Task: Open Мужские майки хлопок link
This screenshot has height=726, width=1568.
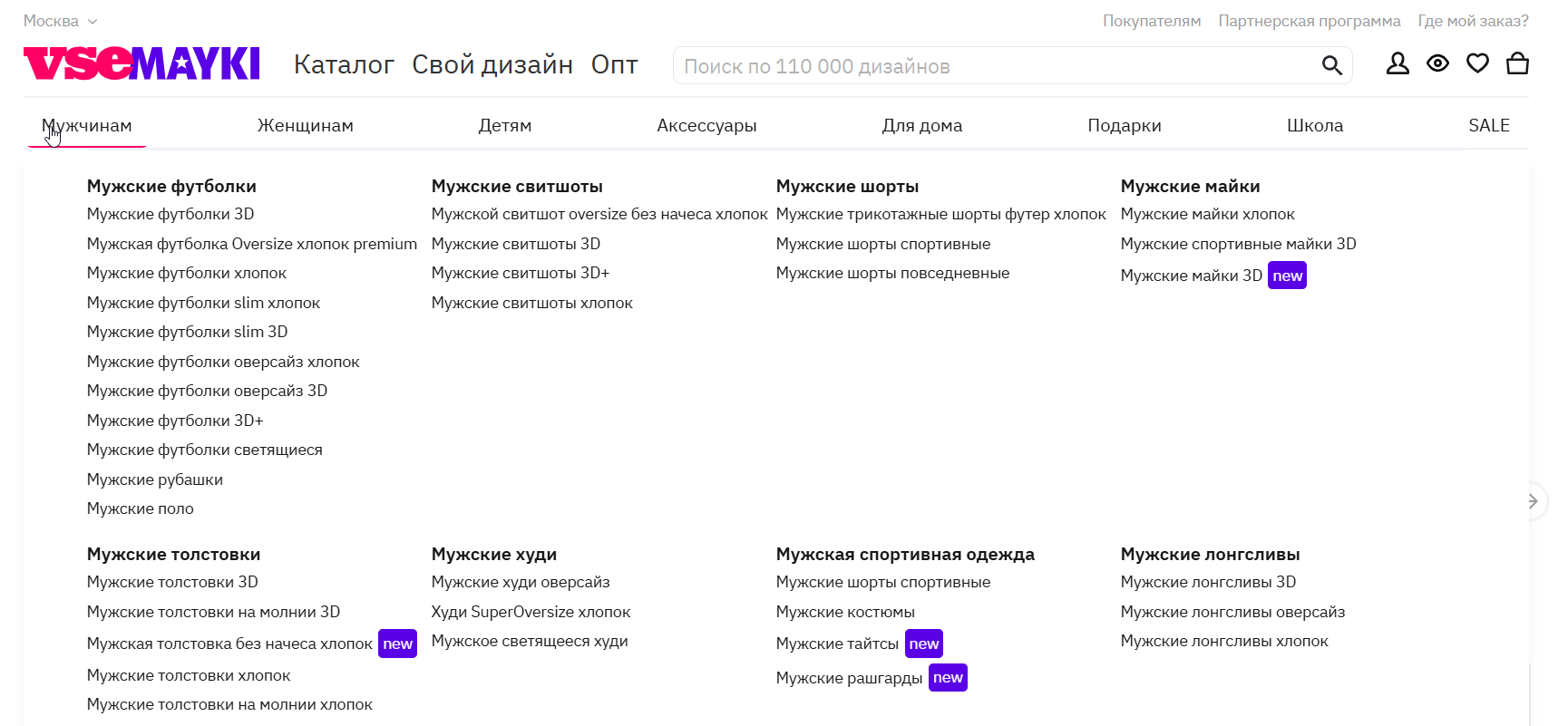Action: tap(1207, 214)
